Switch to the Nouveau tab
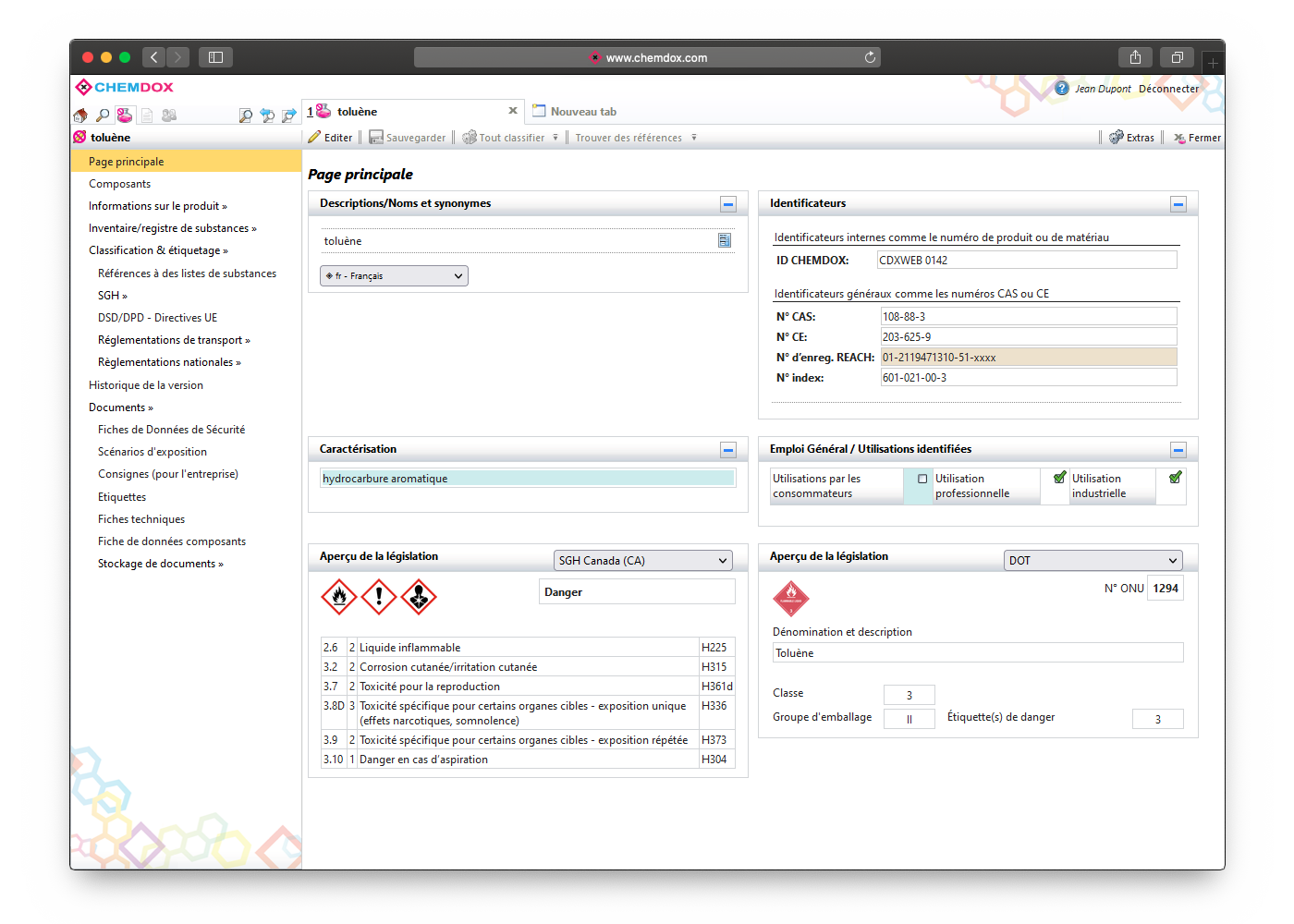 [574, 111]
